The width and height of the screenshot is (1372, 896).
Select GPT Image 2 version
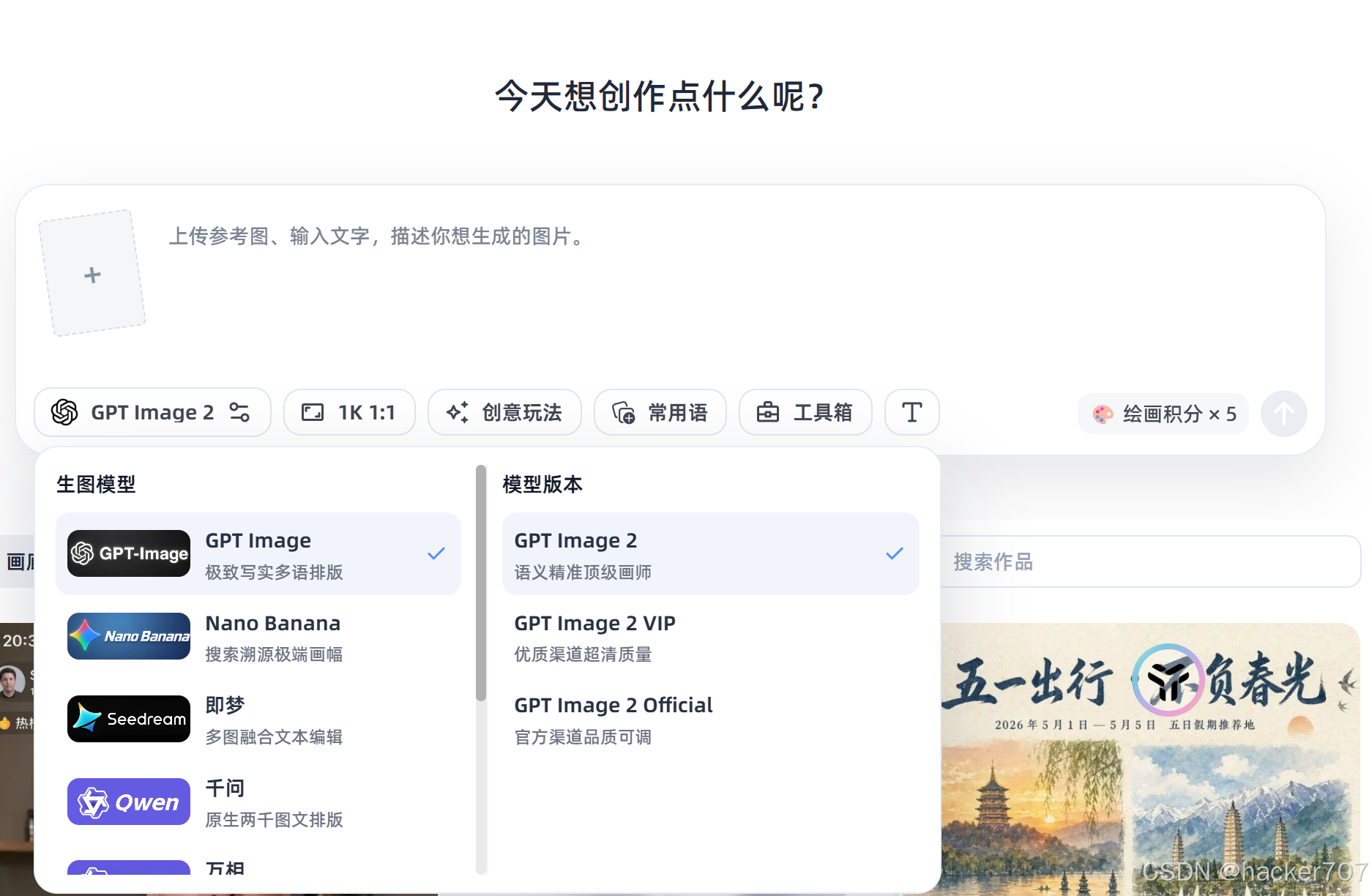click(x=710, y=554)
